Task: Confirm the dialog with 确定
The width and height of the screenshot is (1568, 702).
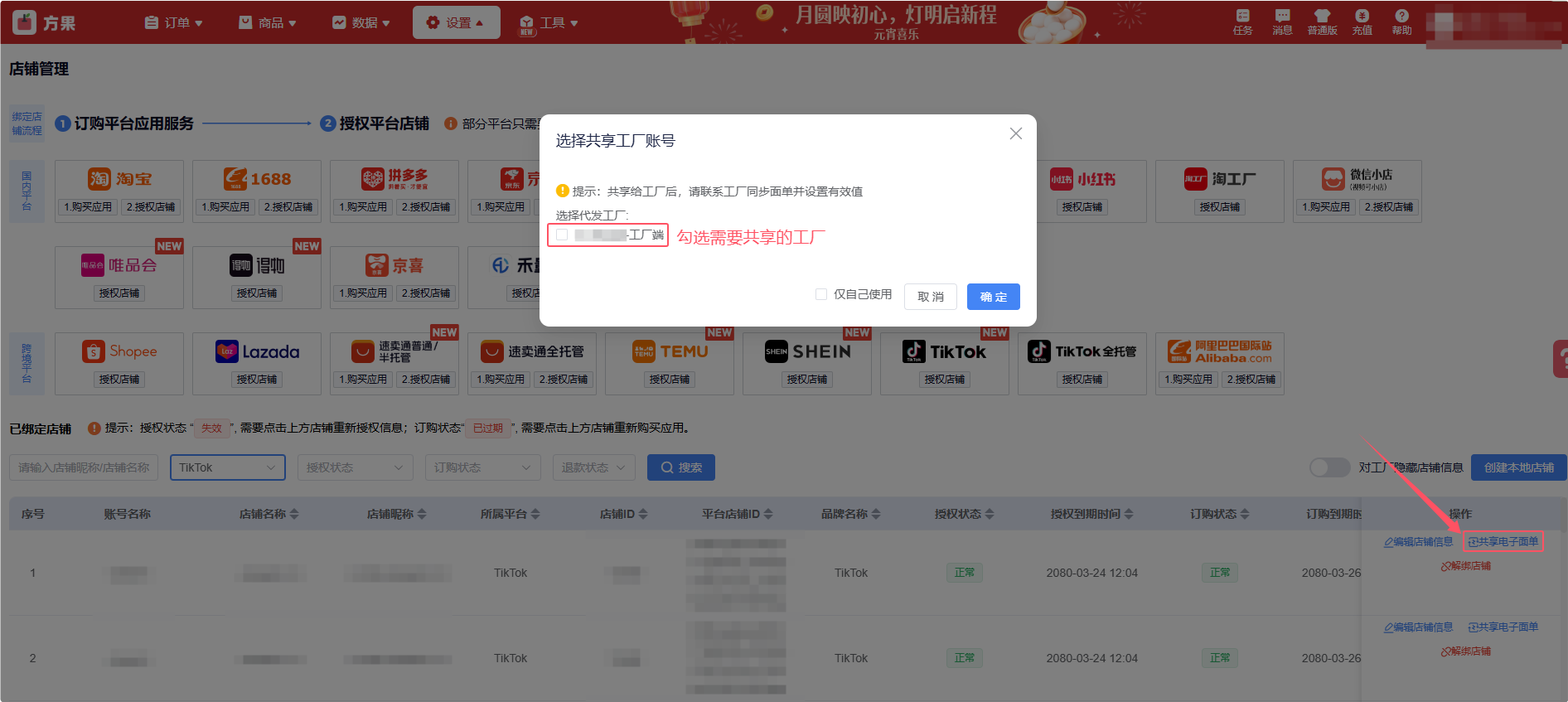Action: coord(994,297)
